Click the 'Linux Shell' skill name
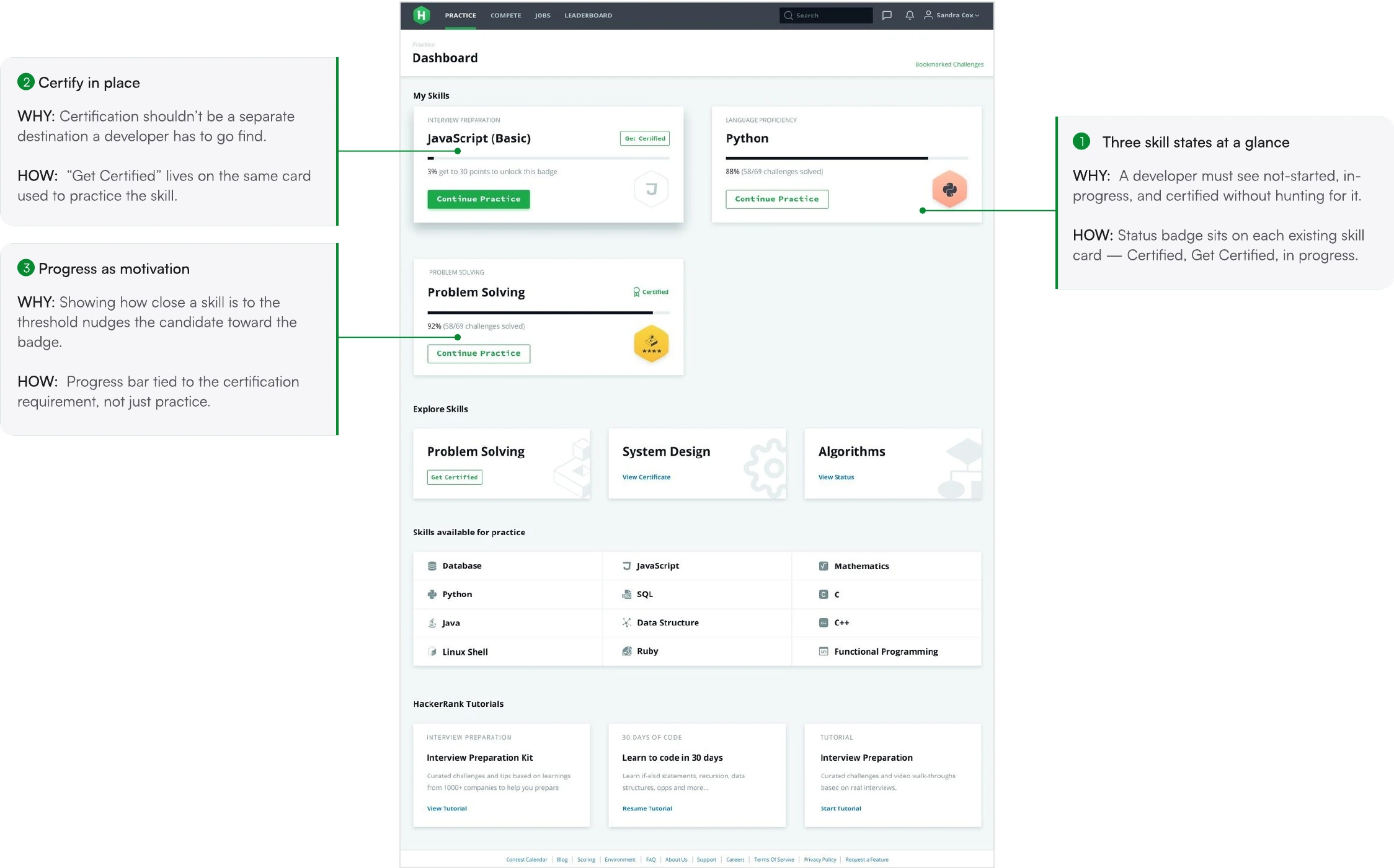The width and height of the screenshot is (1394, 868). pyautogui.click(x=465, y=652)
